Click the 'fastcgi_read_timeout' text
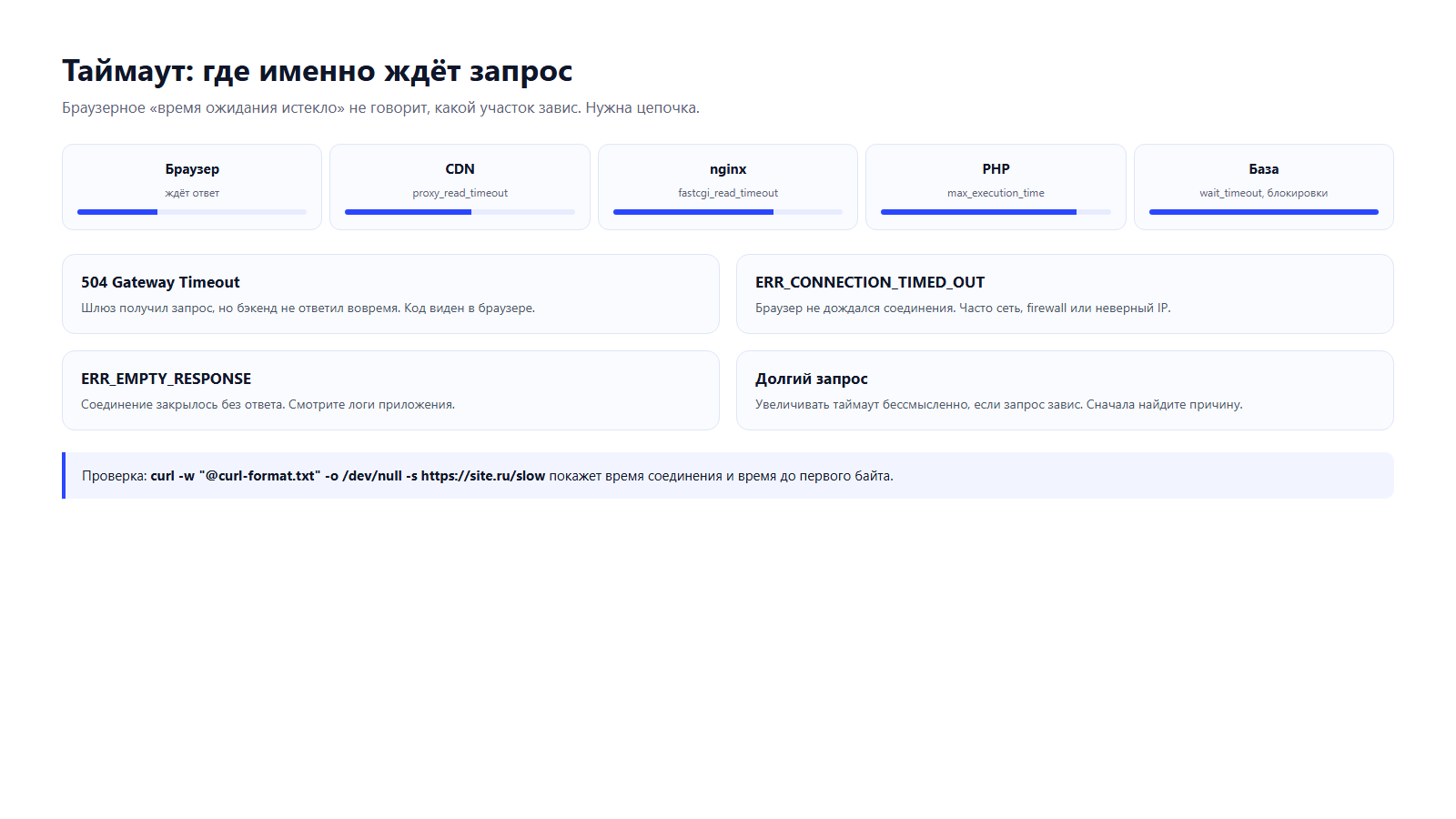This screenshot has height=819, width=1456. (728, 193)
